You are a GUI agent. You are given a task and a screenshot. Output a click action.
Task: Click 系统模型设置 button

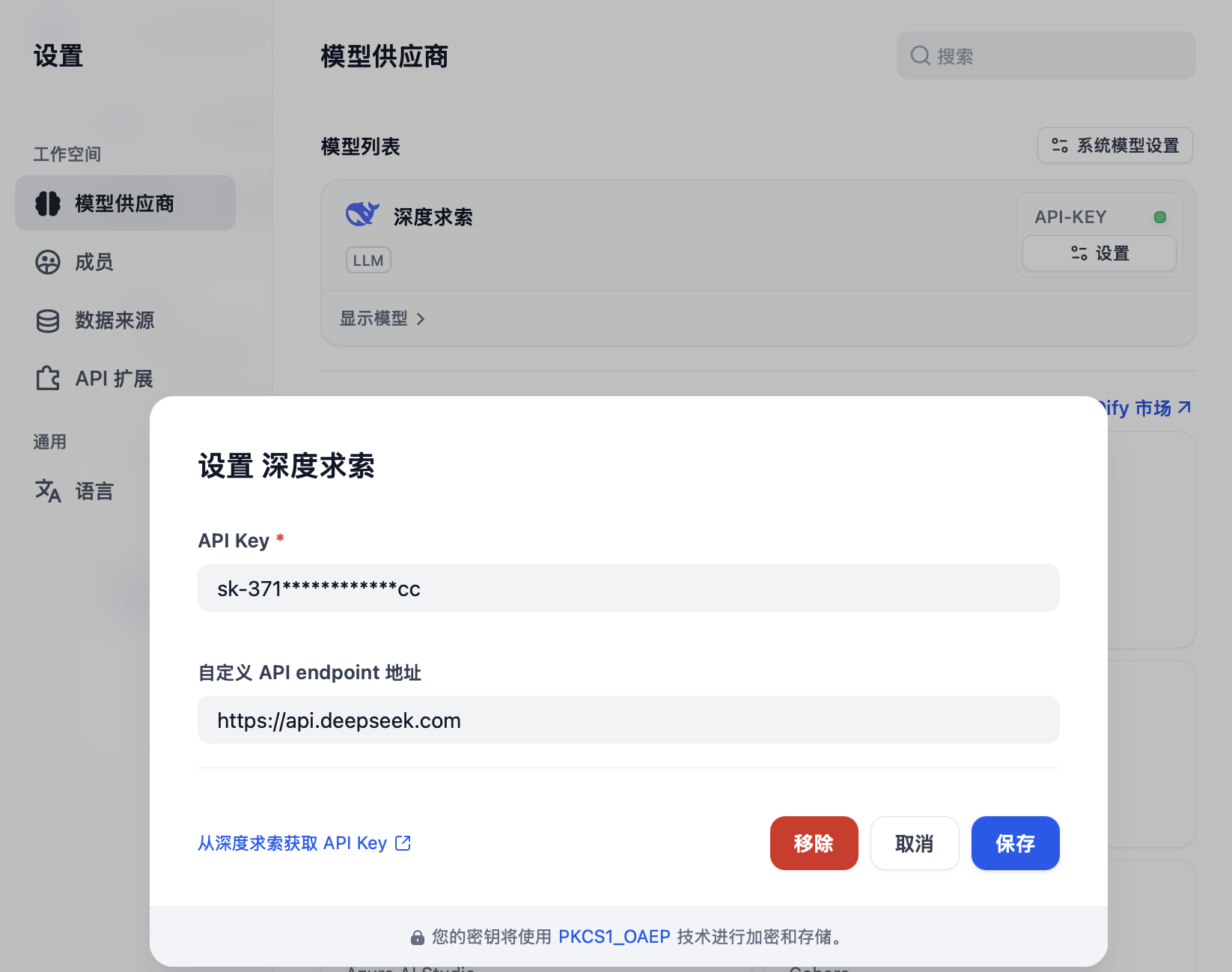1114,145
